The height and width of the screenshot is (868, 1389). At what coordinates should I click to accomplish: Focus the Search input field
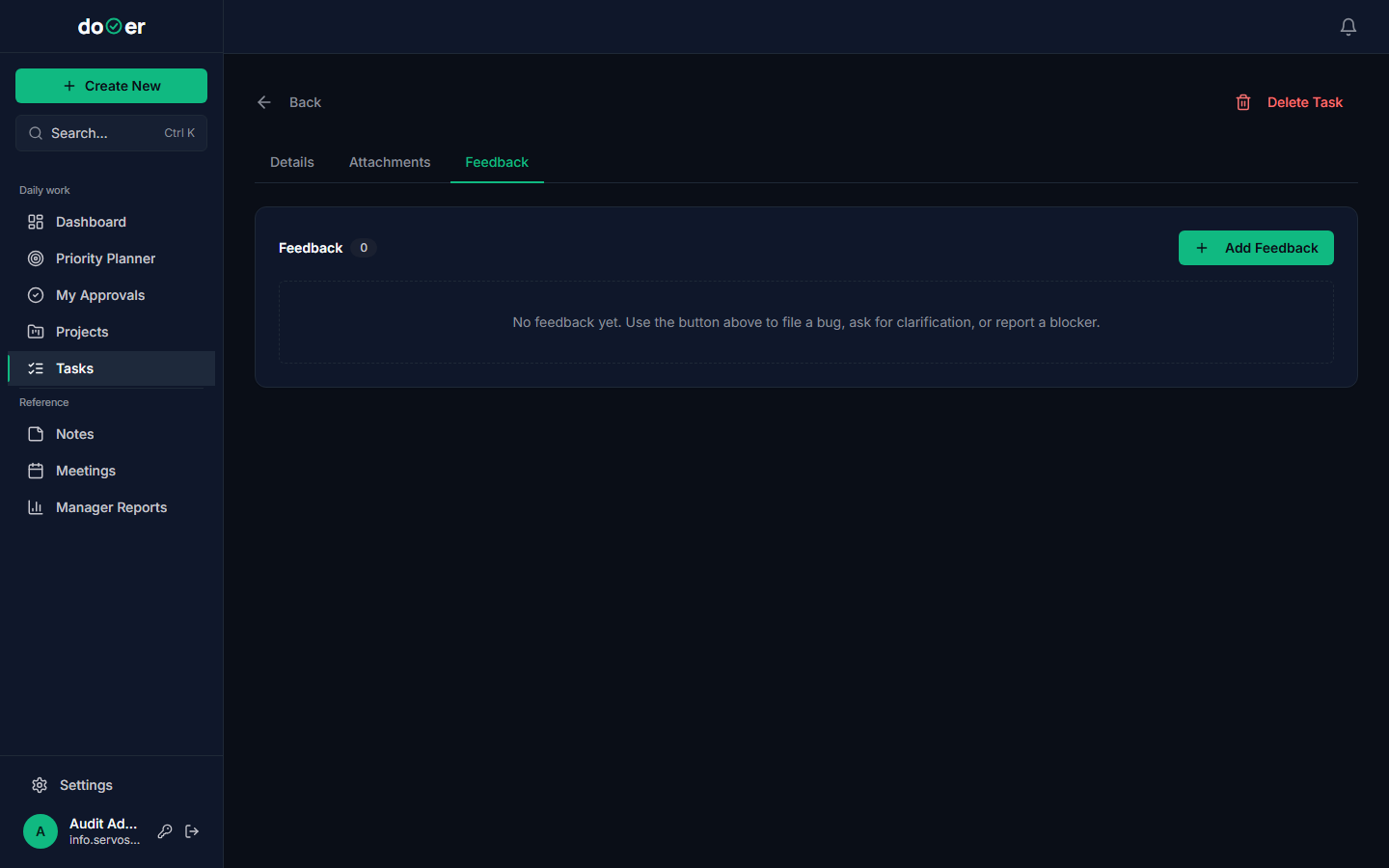[x=111, y=133]
